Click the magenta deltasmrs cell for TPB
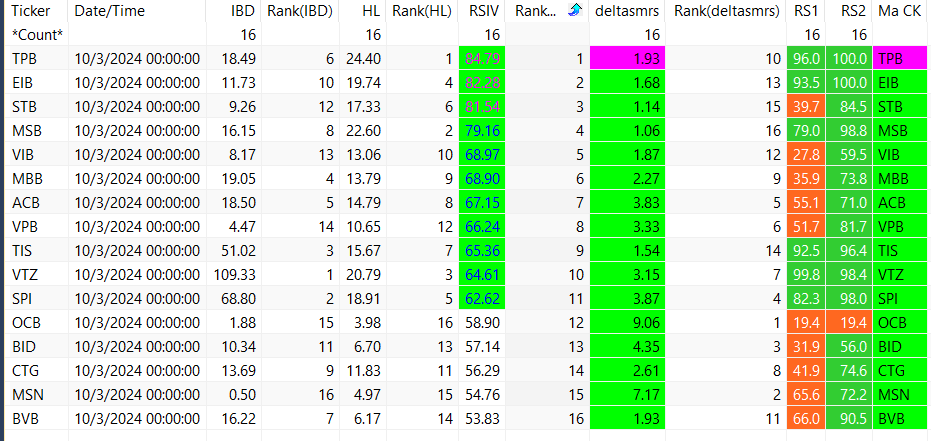 coord(627,59)
